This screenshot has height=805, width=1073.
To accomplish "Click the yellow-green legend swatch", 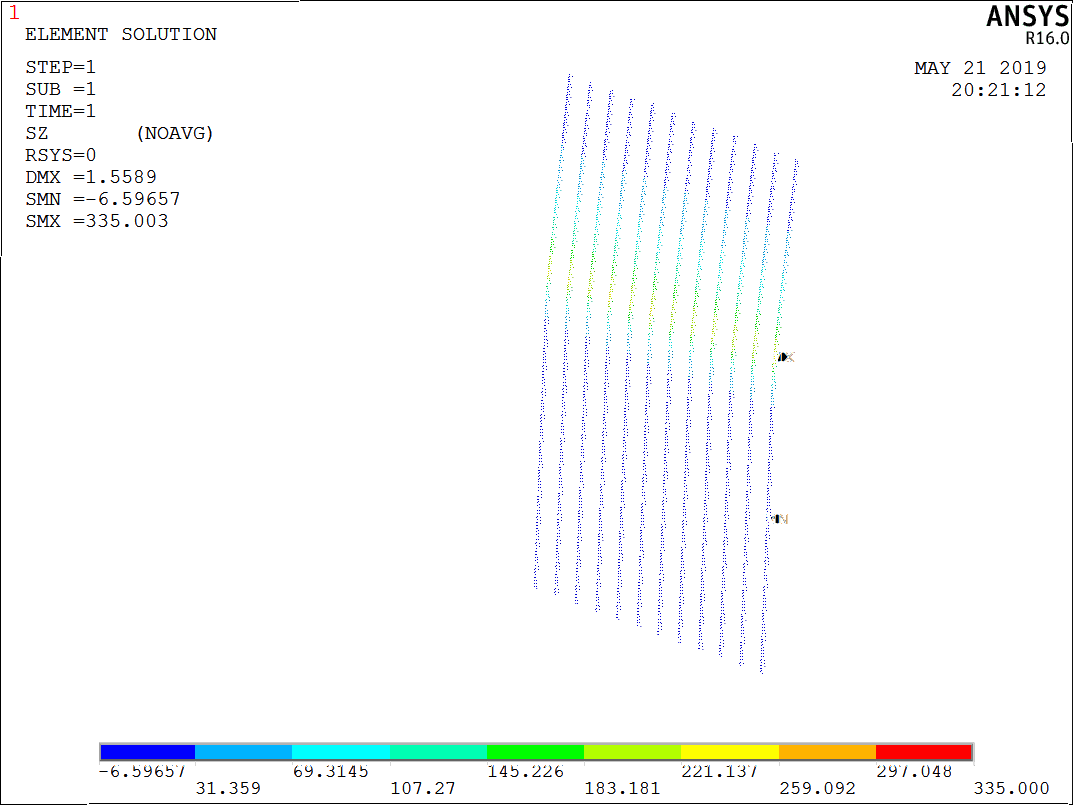I will [632, 752].
